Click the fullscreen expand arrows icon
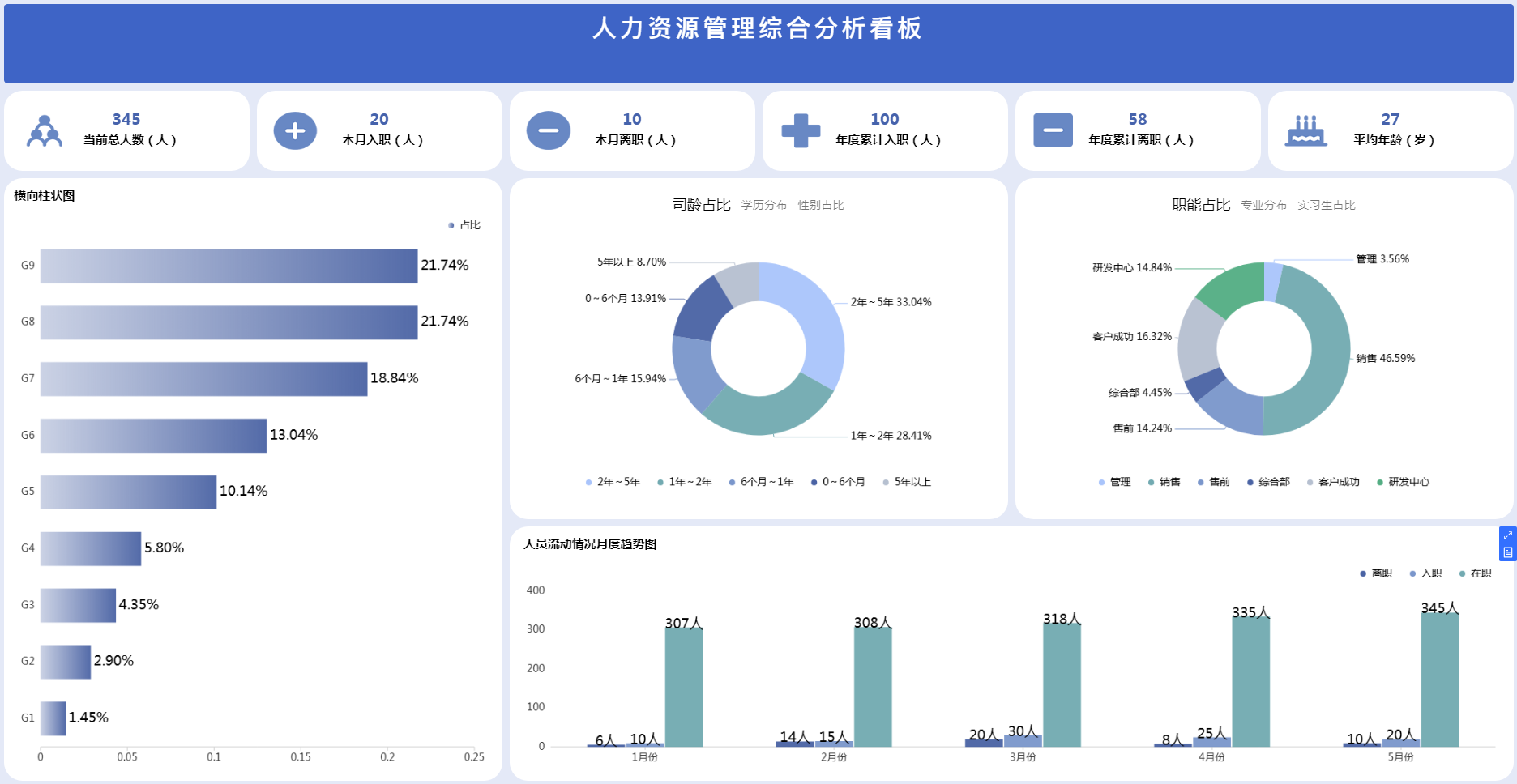Image resolution: width=1517 pixels, height=784 pixels. pyautogui.click(x=1507, y=536)
